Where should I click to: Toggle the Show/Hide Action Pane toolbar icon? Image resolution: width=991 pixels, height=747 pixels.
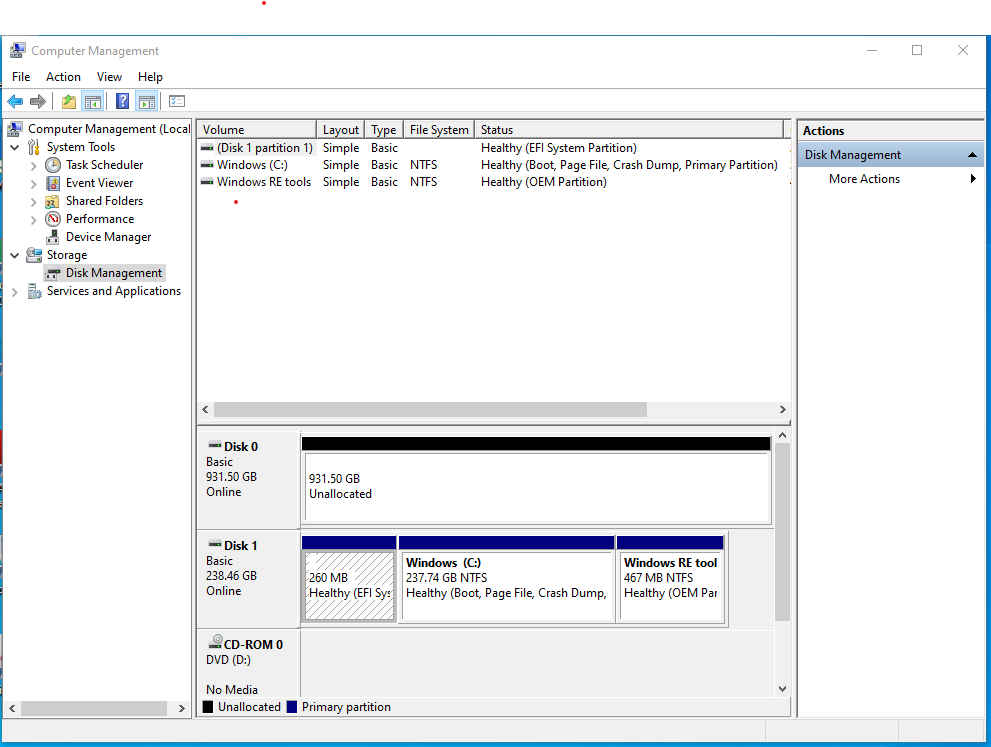[x=147, y=101]
